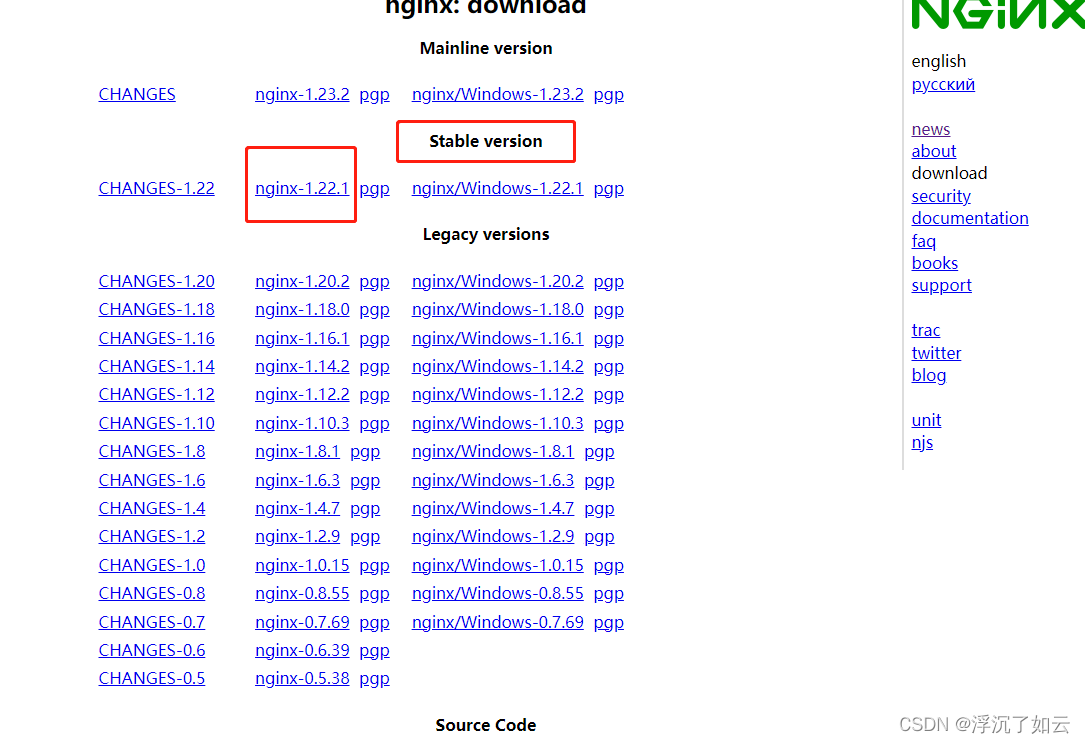Visit the trac link in sidebar

(x=926, y=330)
